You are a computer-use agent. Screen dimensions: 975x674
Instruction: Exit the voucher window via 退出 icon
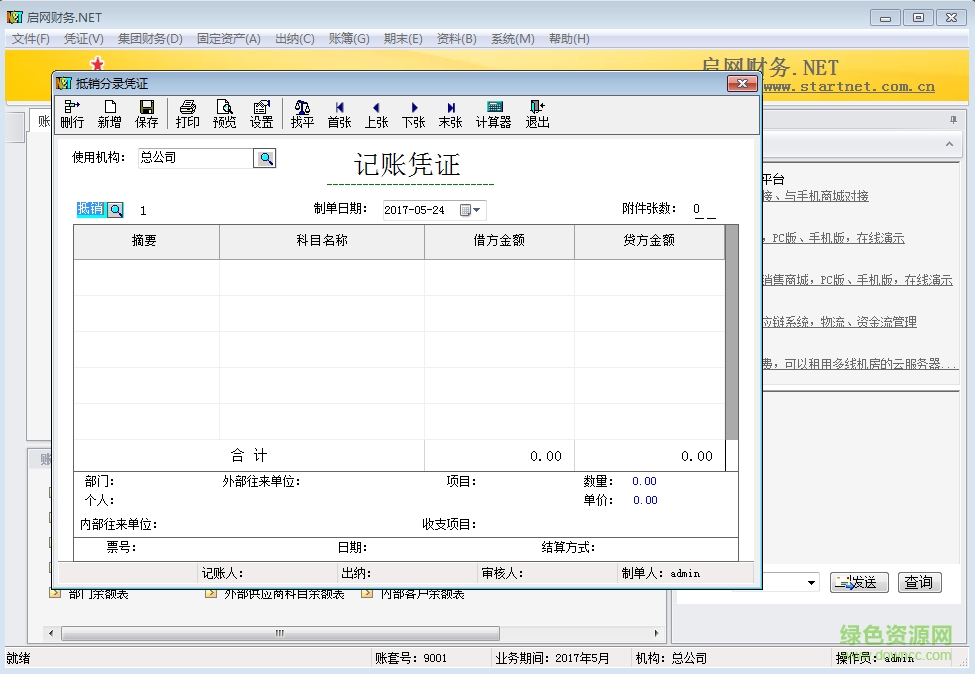[x=536, y=112]
